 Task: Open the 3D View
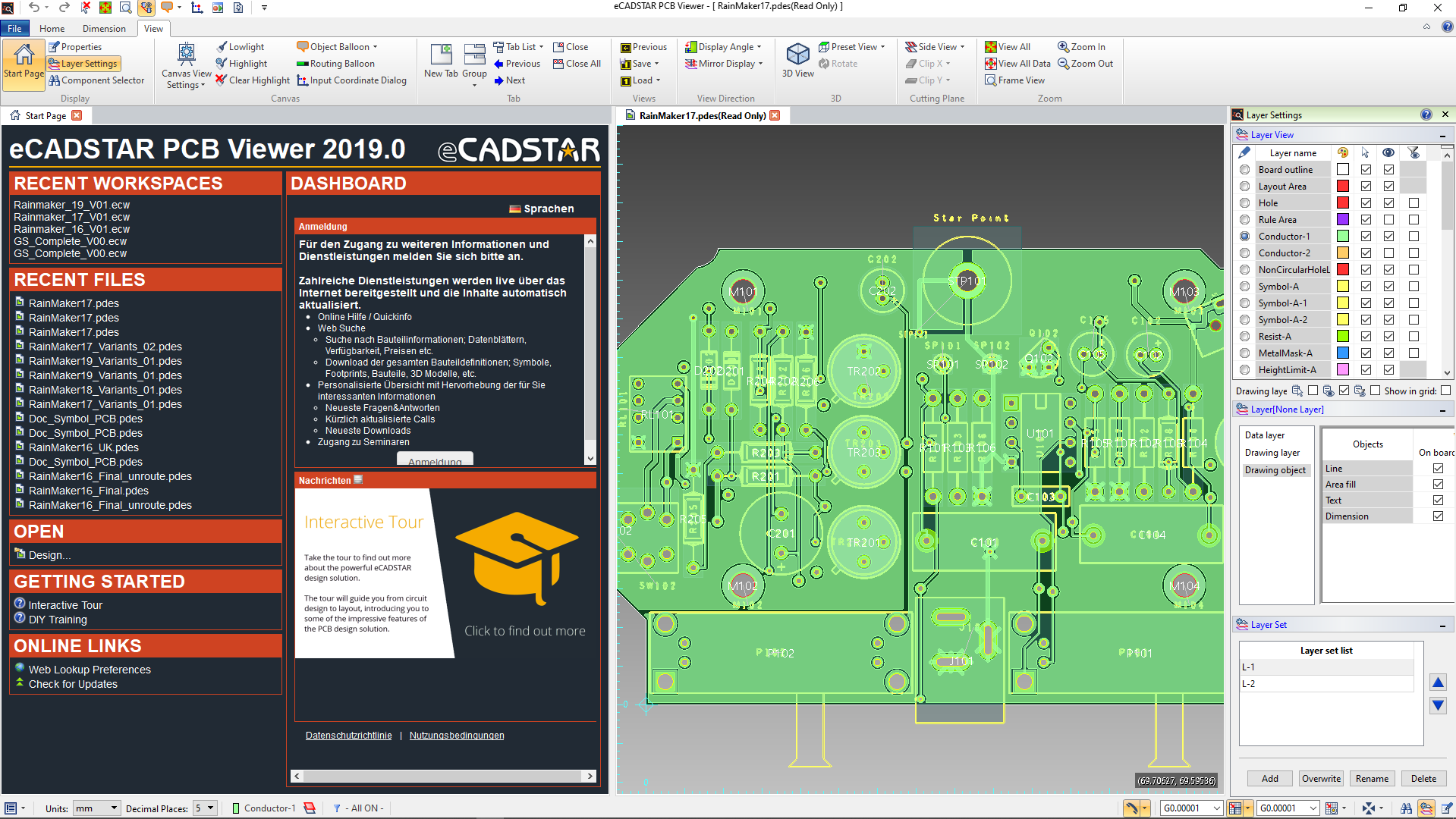(798, 61)
